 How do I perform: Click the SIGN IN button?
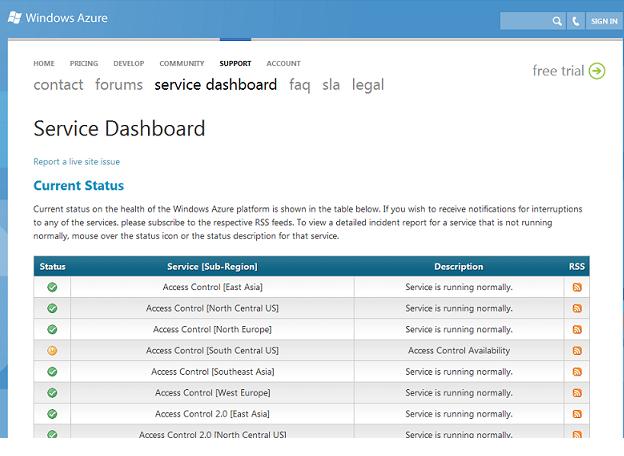click(604, 21)
